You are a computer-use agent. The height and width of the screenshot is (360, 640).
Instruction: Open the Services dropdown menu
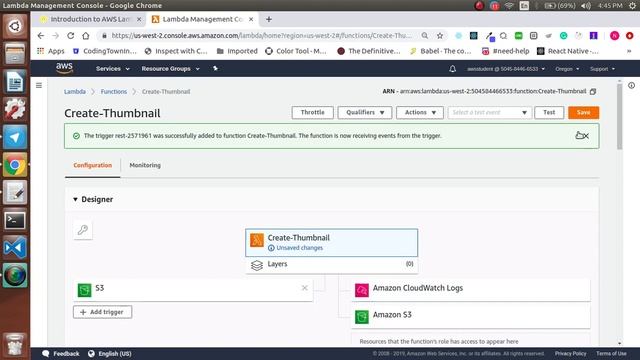tap(113, 69)
